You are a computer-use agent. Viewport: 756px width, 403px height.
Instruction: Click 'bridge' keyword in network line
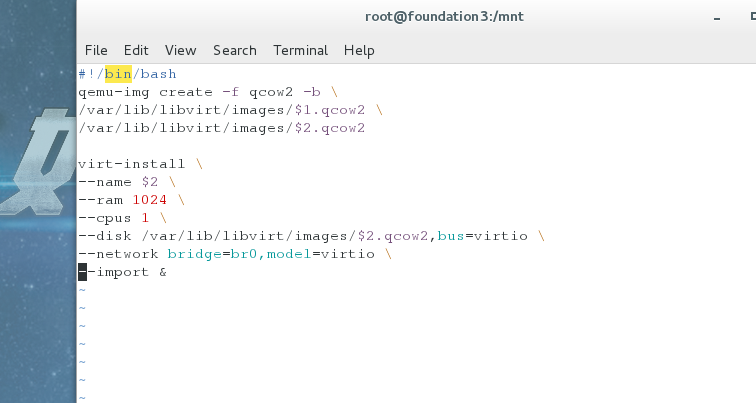pos(194,254)
